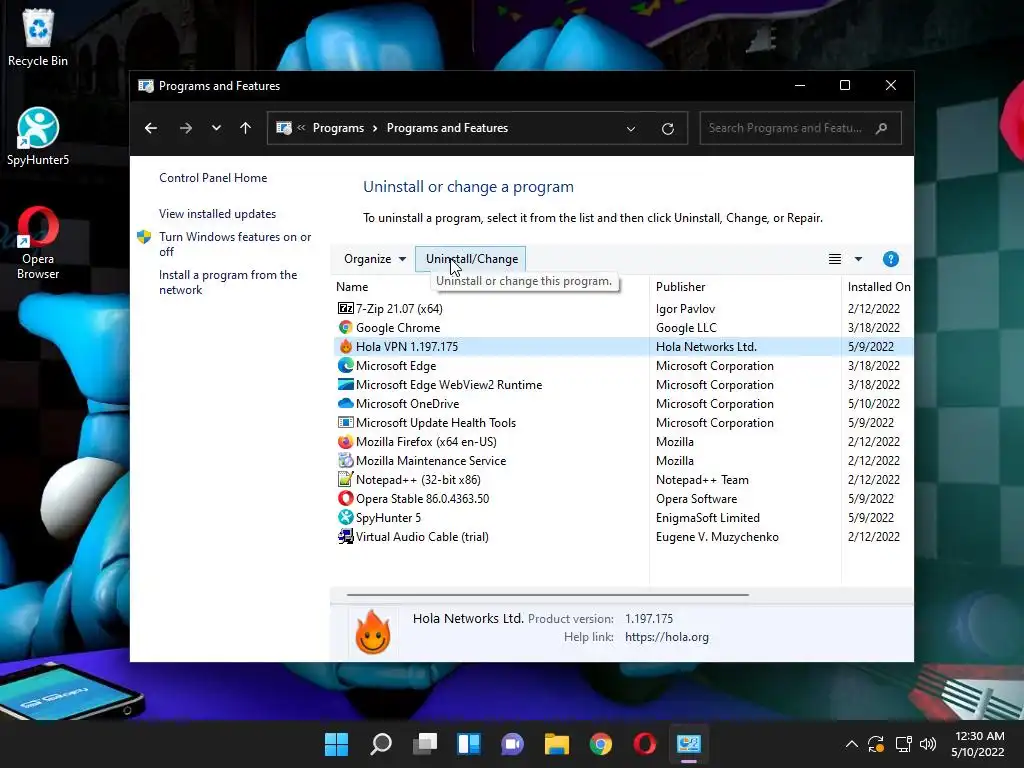Open File Explorer from the taskbar
The image size is (1024, 768).
556,744
